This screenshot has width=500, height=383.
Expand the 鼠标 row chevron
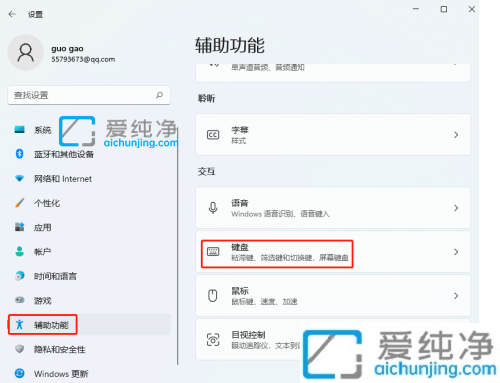[456, 295]
